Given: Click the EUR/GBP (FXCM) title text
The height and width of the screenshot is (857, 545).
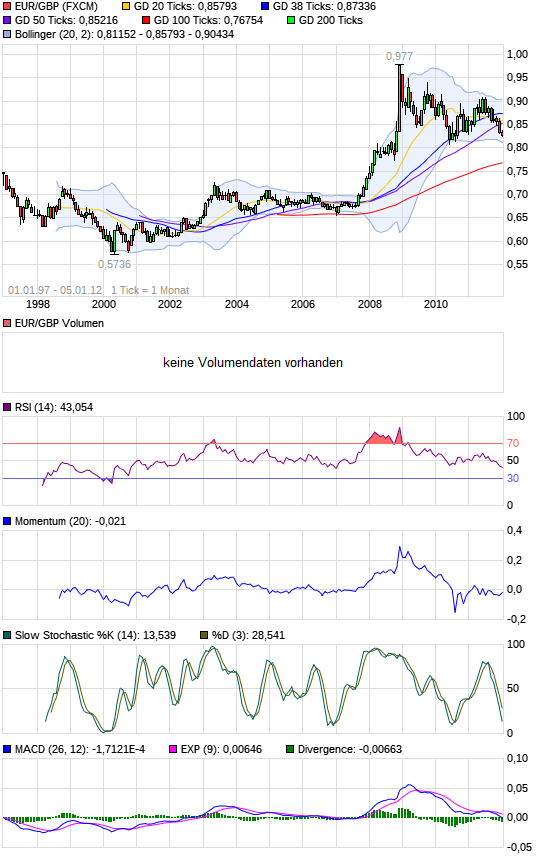Looking at the screenshot, I should point(56,7).
